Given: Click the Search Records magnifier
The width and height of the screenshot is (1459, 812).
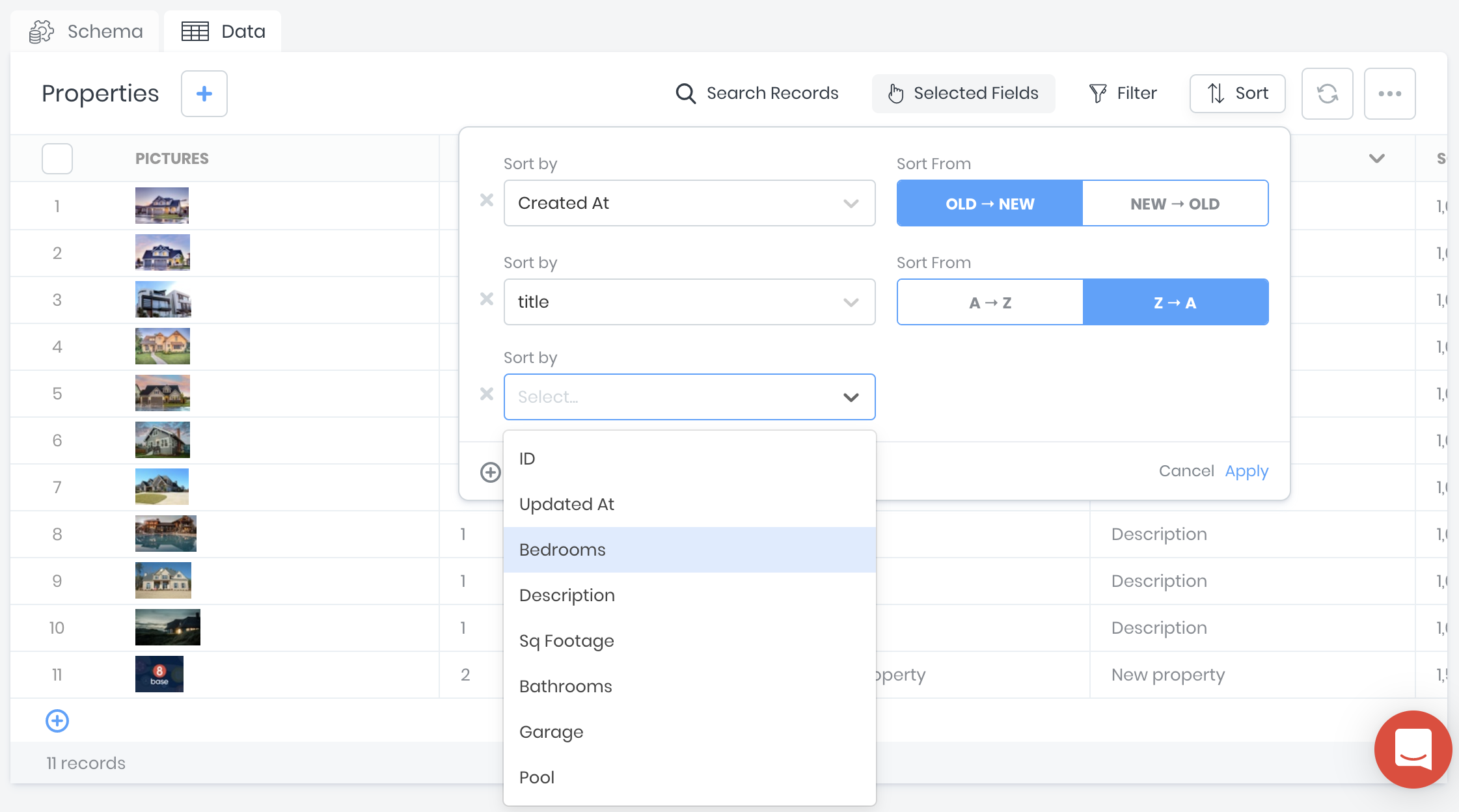Looking at the screenshot, I should (x=685, y=94).
